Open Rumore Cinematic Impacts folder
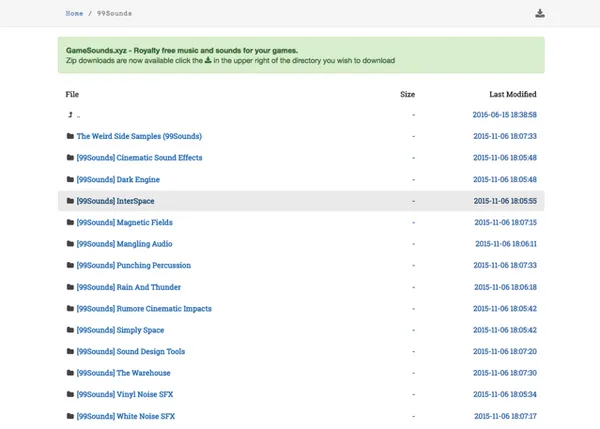The height and width of the screenshot is (429, 600). pyautogui.click(x=143, y=309)
